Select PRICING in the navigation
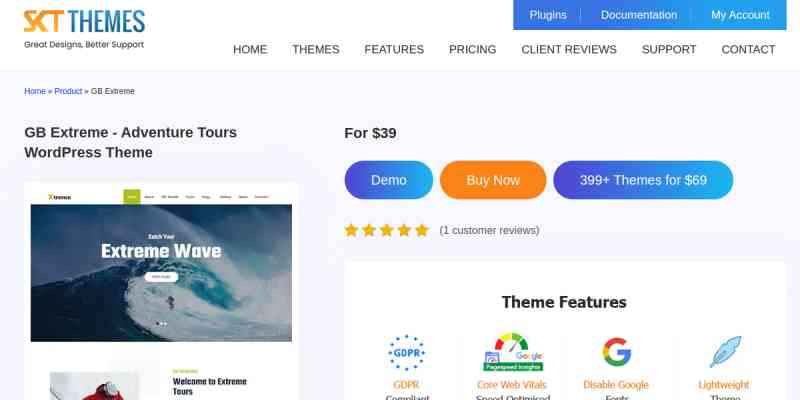The image size is (800, 400). (472, 49)
